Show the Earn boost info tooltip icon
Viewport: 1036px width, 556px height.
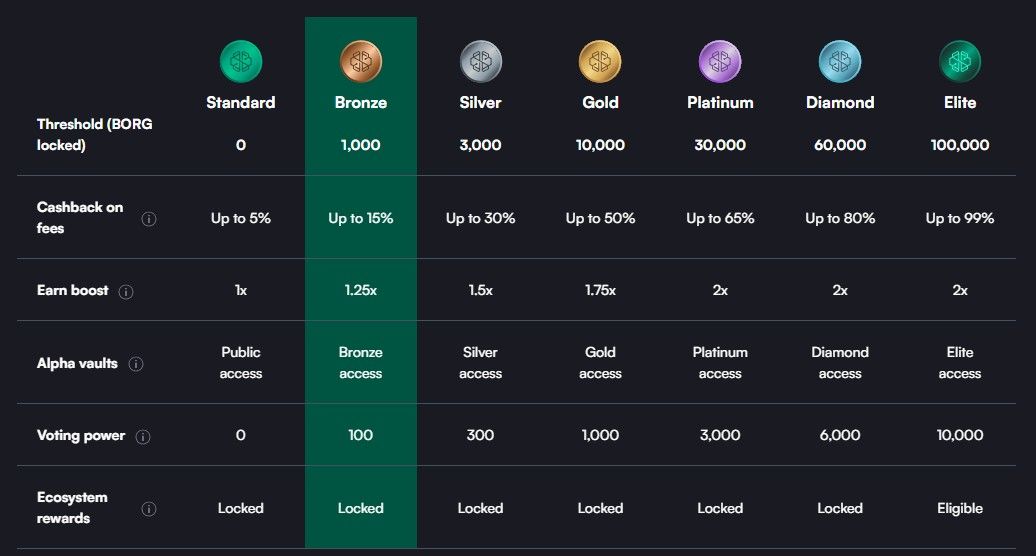click(126, 292)
